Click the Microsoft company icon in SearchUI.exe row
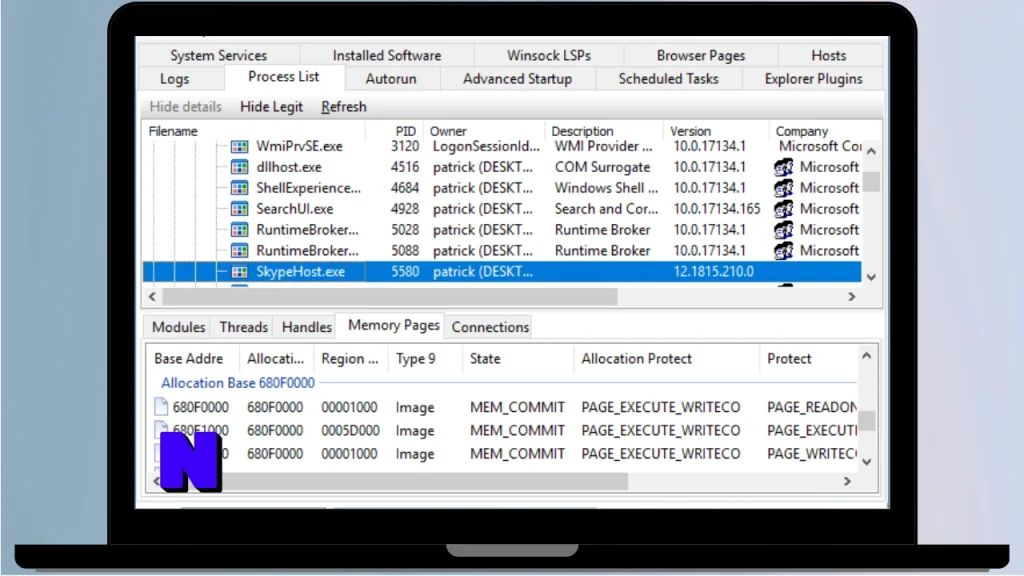The image size is (1024, 576). click(x=784, y=209)
